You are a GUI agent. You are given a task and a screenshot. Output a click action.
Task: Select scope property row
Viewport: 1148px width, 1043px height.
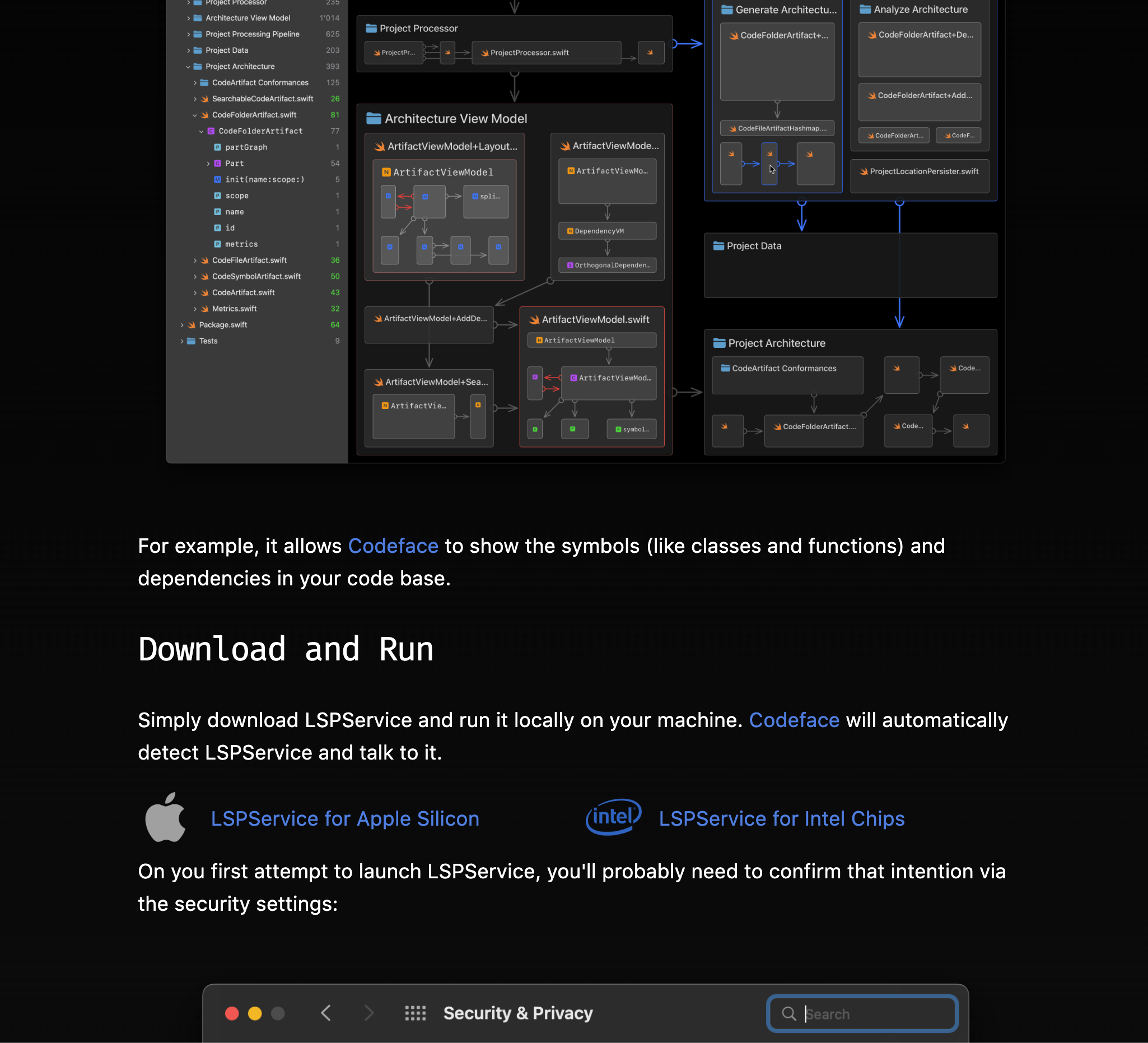coord(237,195)
